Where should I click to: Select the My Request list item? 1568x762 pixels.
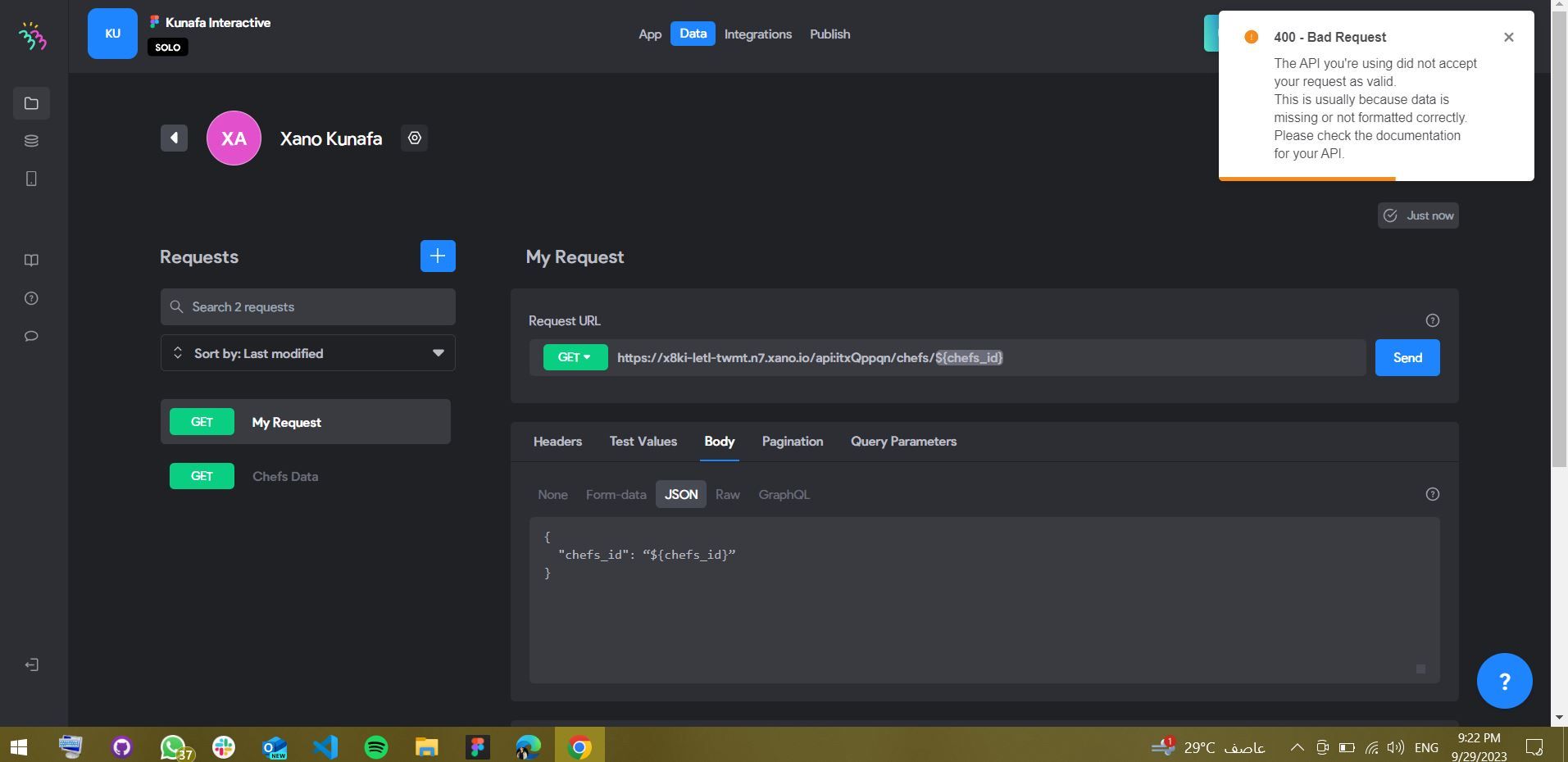(x=306, y=422)
